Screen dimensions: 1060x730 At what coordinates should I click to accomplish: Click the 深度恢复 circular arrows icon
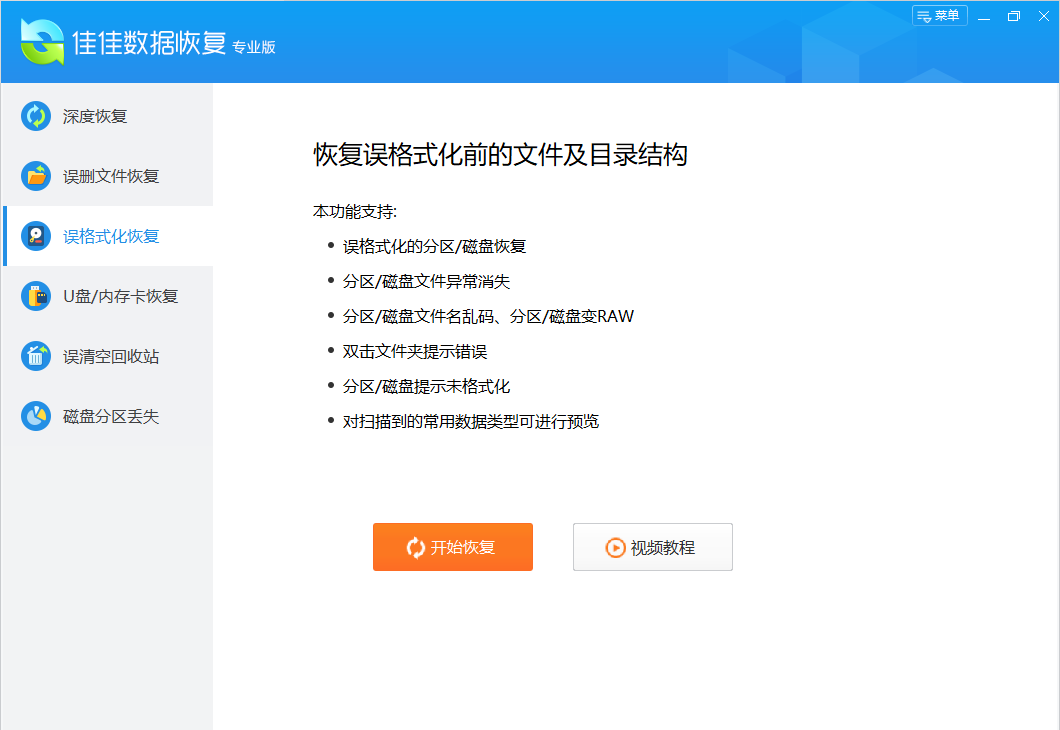coord(36,116)
